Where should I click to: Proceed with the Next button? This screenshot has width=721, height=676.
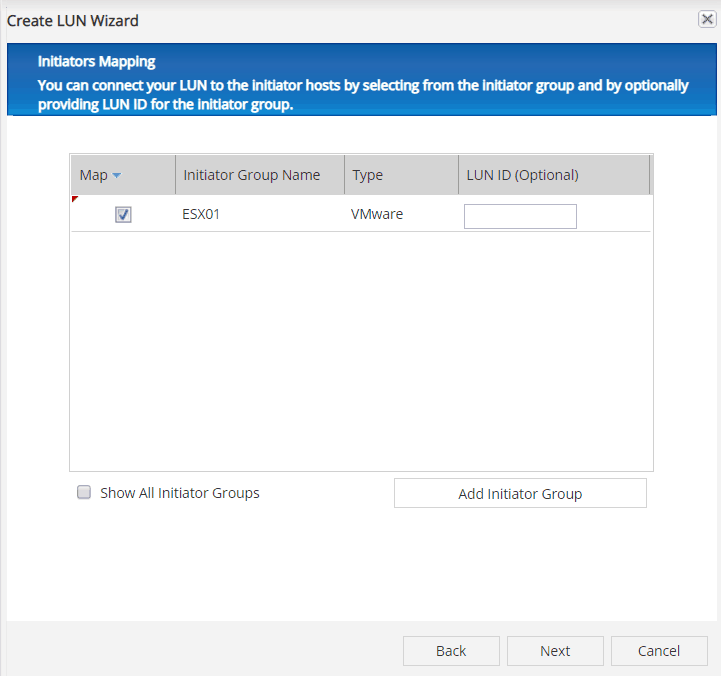(555, 651)
